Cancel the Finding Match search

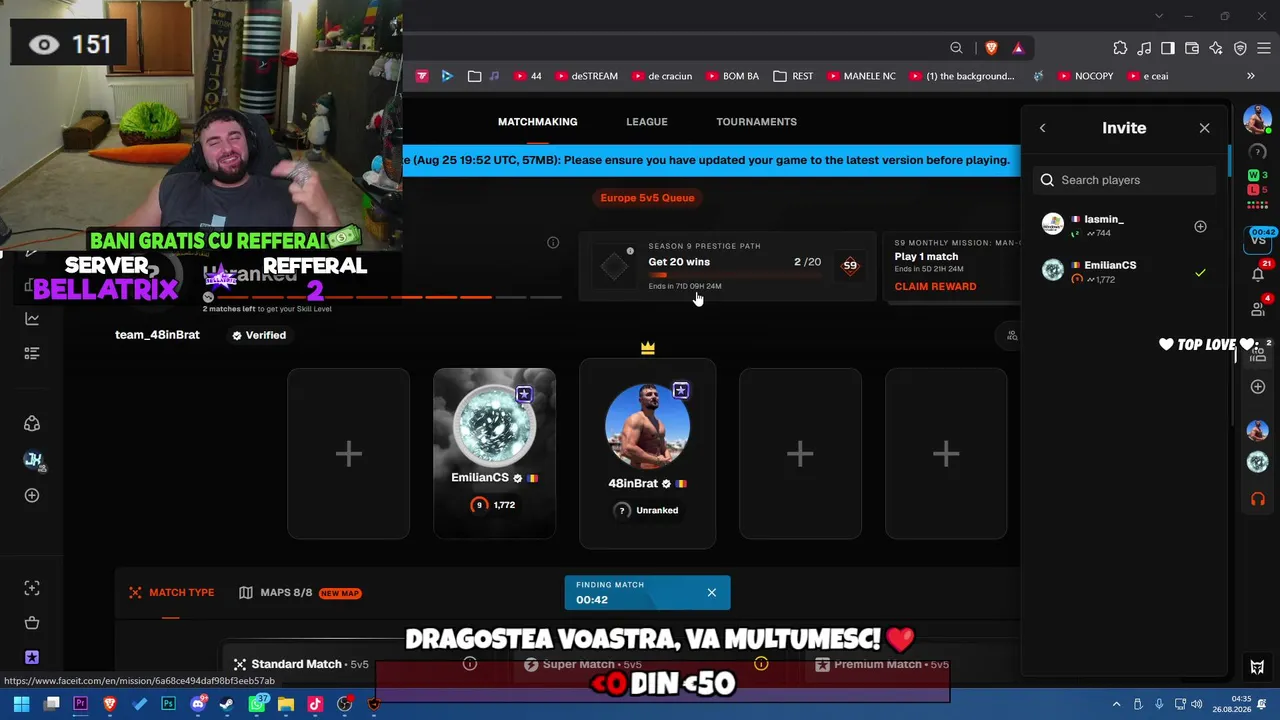[712, 593]
